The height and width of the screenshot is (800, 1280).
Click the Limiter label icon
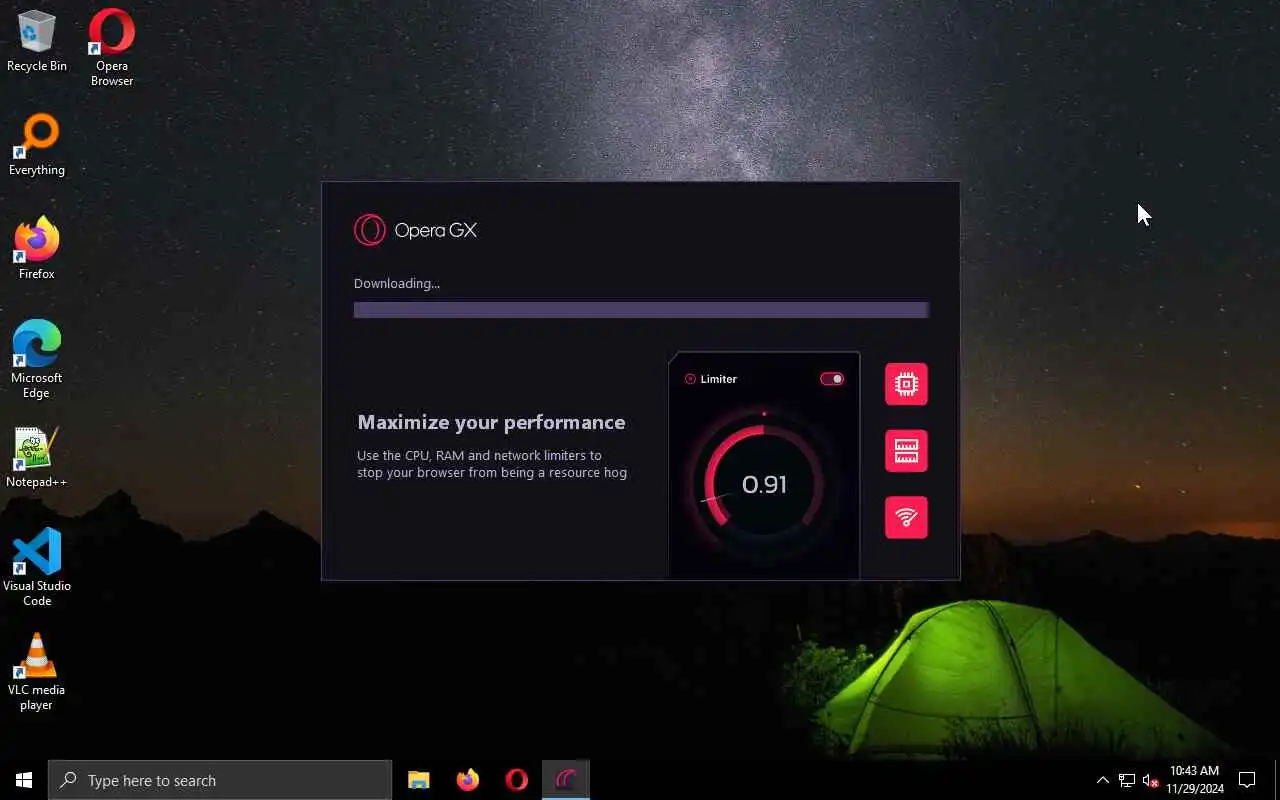[690, 379]
